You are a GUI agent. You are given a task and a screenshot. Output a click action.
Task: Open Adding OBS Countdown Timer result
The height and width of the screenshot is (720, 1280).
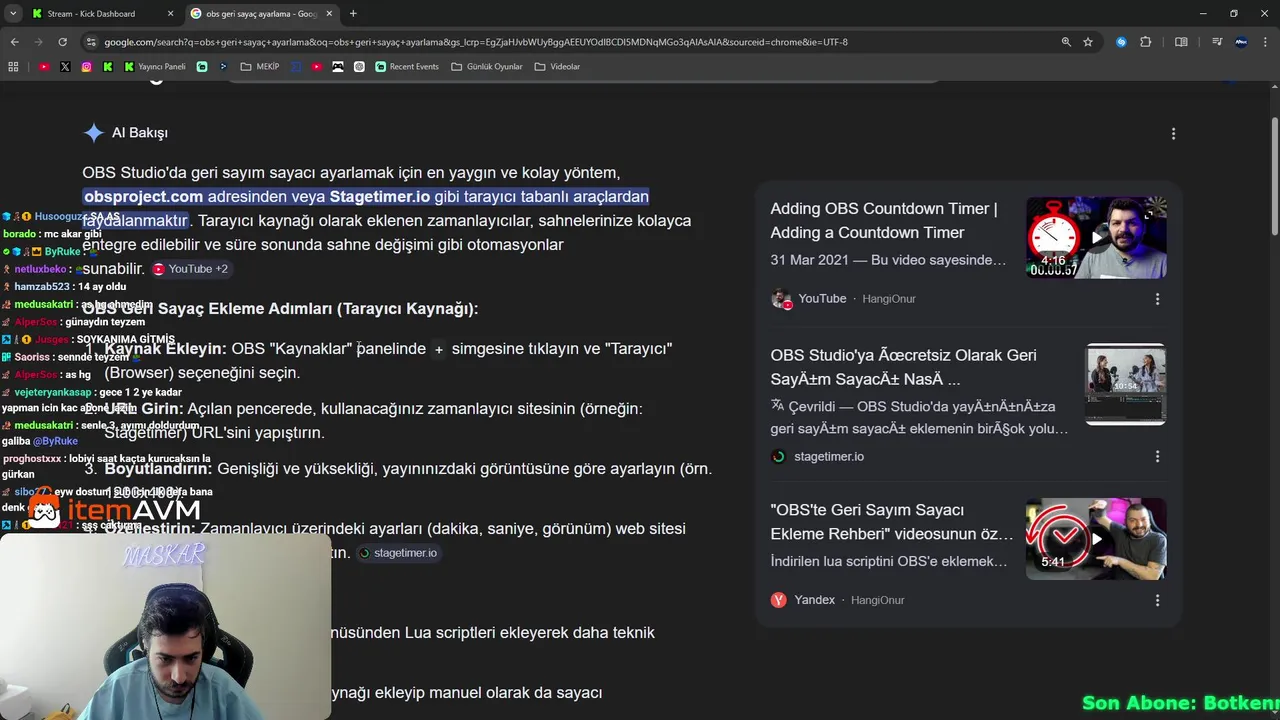883,221
